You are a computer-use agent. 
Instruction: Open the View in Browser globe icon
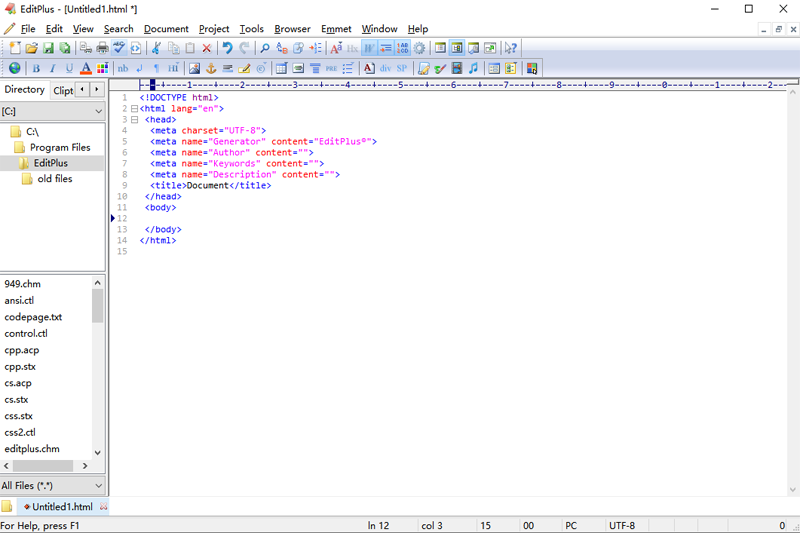14,69
